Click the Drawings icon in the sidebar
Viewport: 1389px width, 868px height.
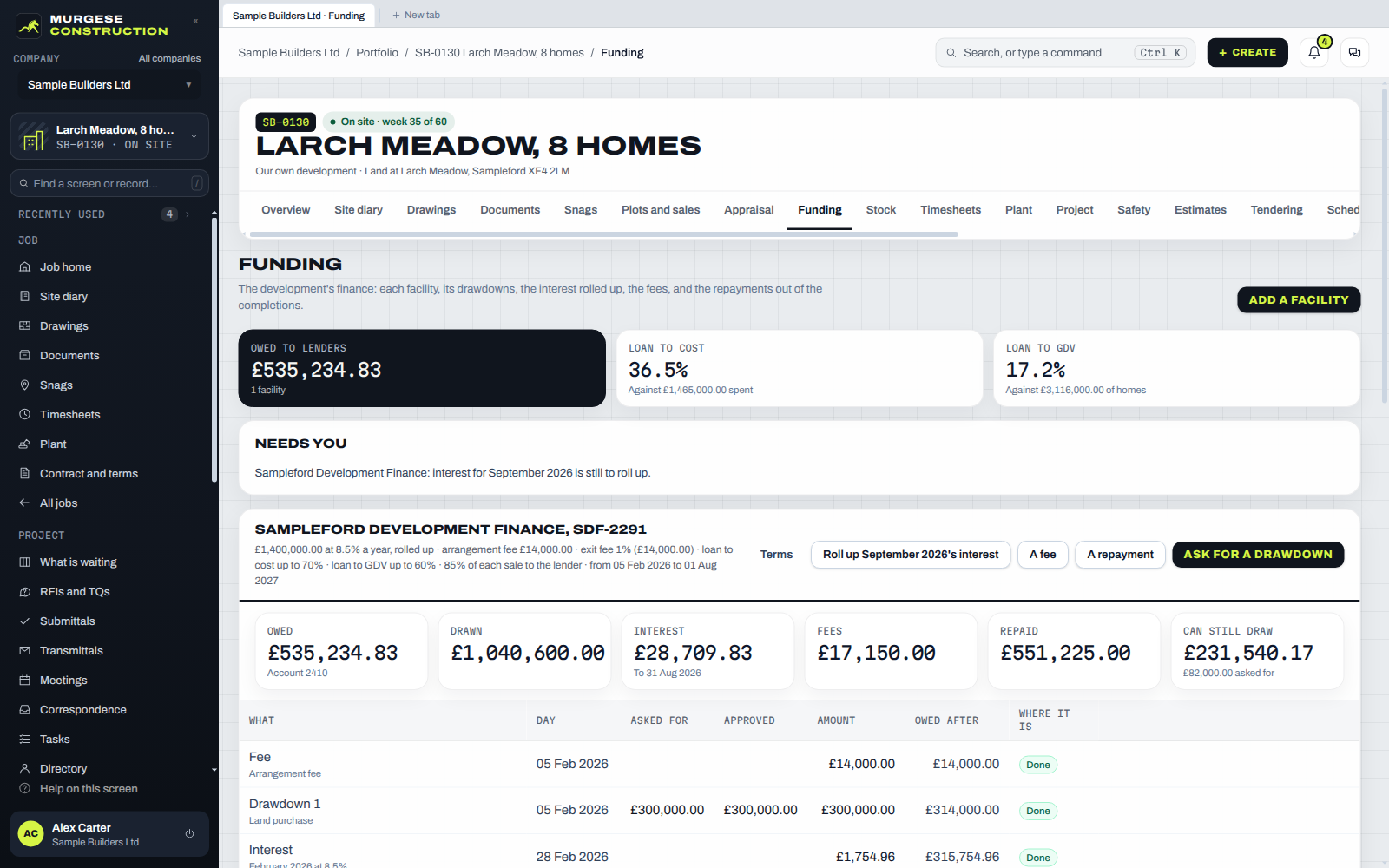pos(24,326)
